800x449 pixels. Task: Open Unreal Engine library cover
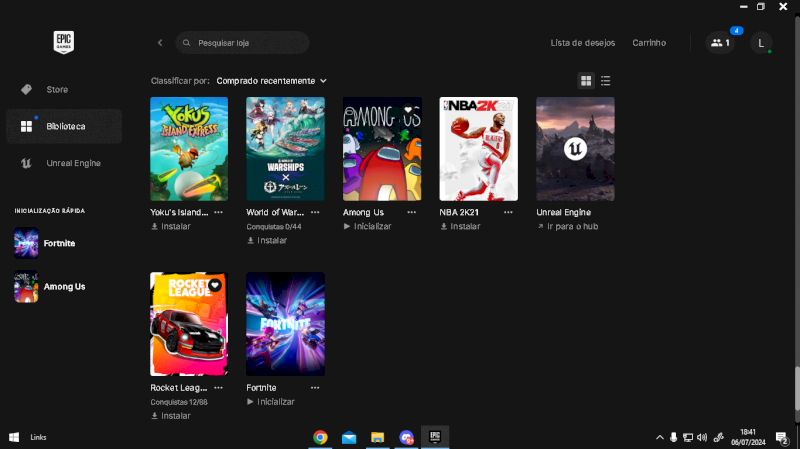[x=575, y=149]
